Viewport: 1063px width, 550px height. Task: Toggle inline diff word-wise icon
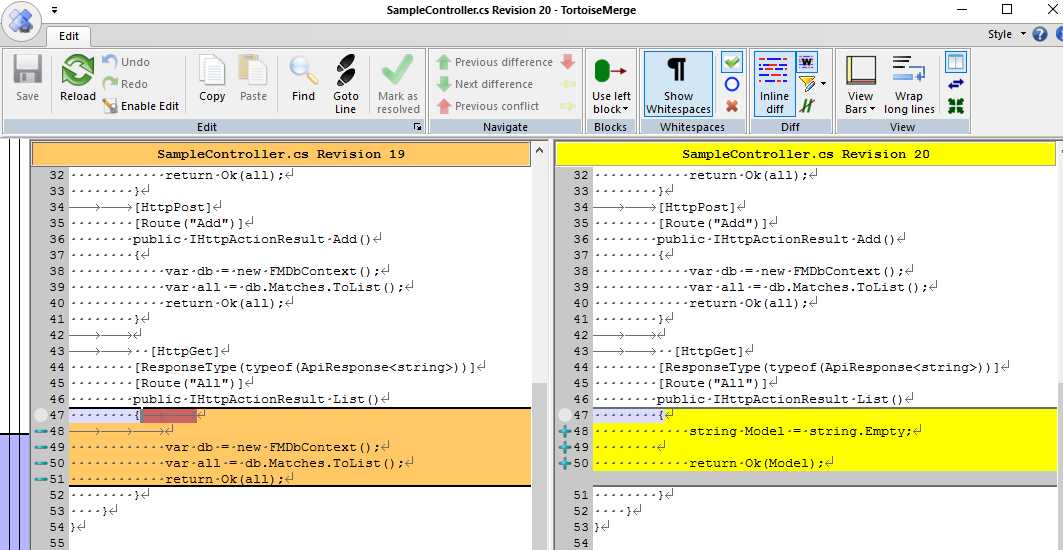click(807, 62)
